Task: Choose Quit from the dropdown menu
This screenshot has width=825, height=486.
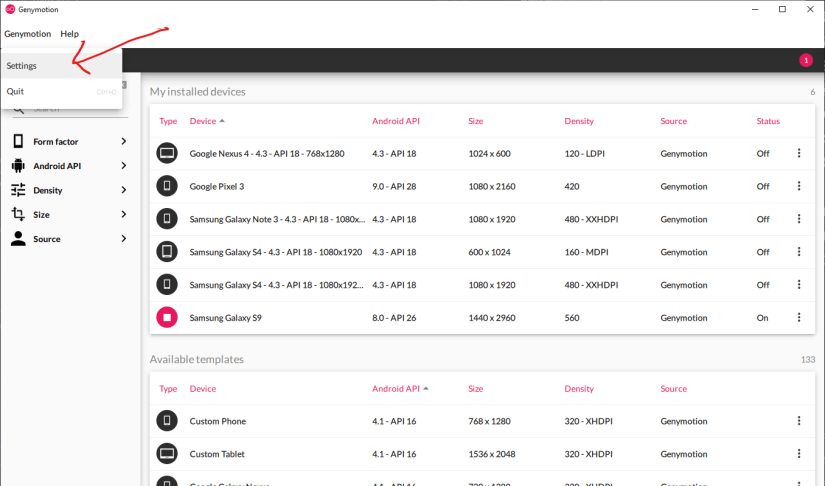Action: click(x=62, y=92)
